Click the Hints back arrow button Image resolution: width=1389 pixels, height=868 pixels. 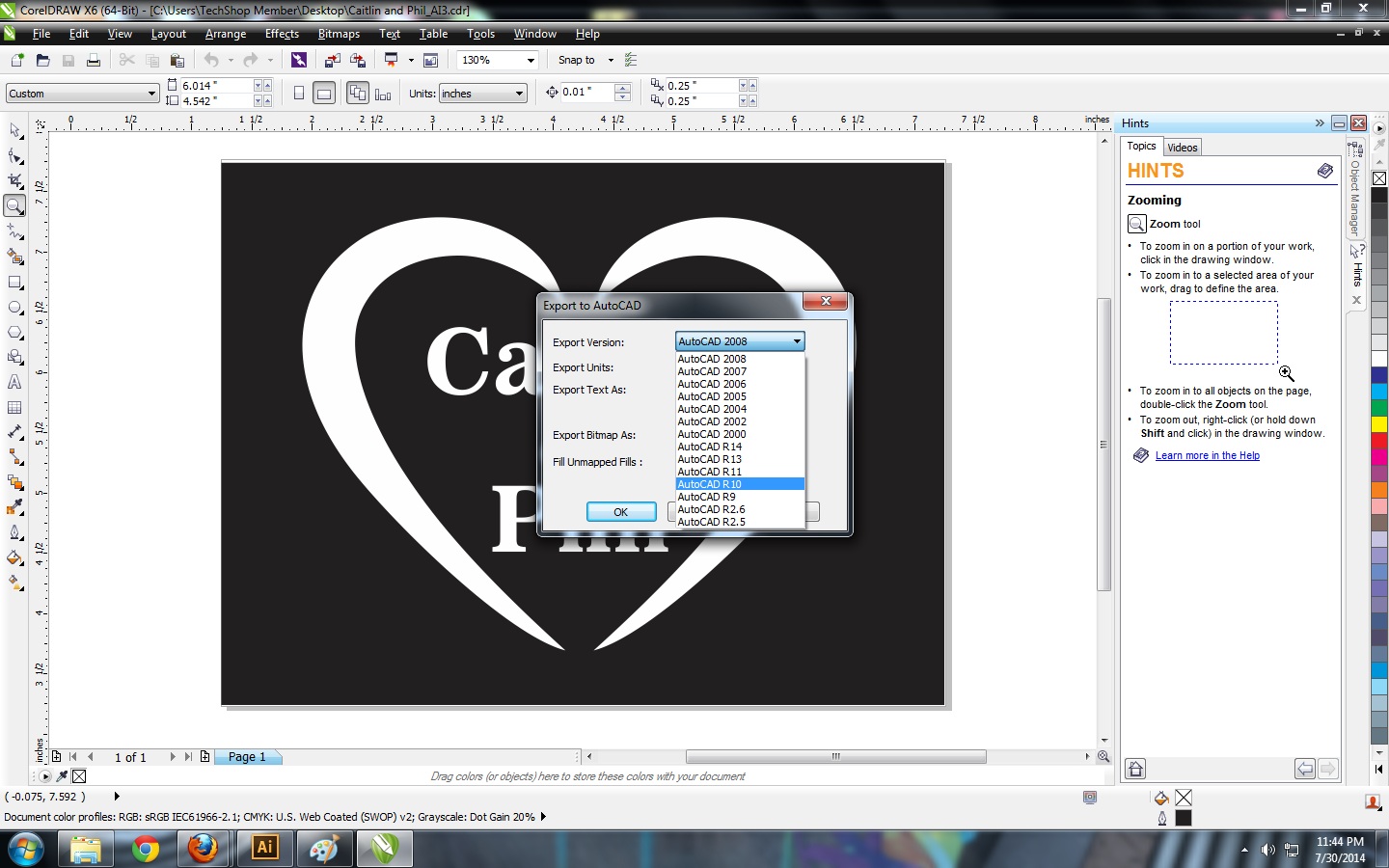[1304, 769]
